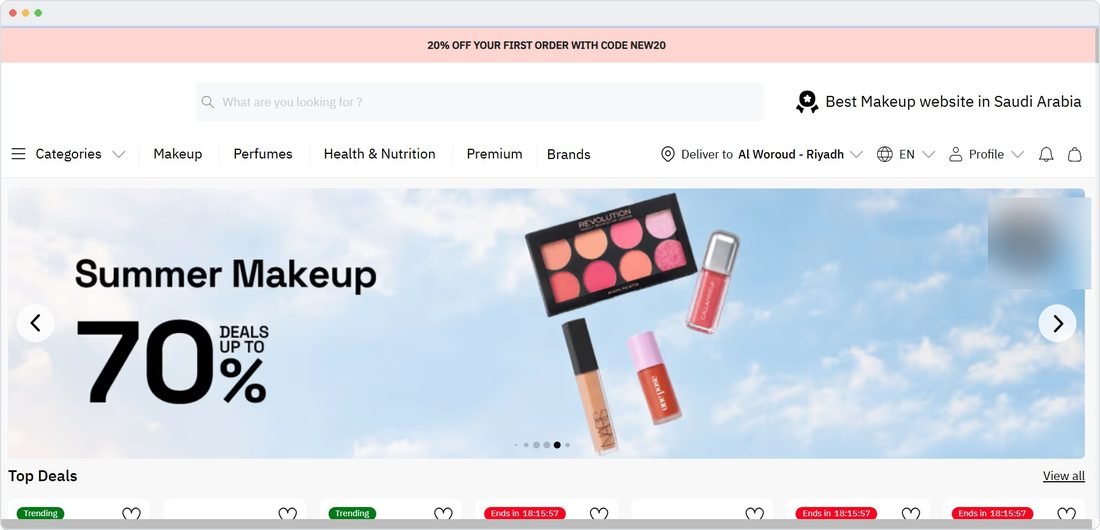This screenshot has height=530, width=1100.
Task: Open the hamburger menu icon next to Categories
Action: (18, 154)
